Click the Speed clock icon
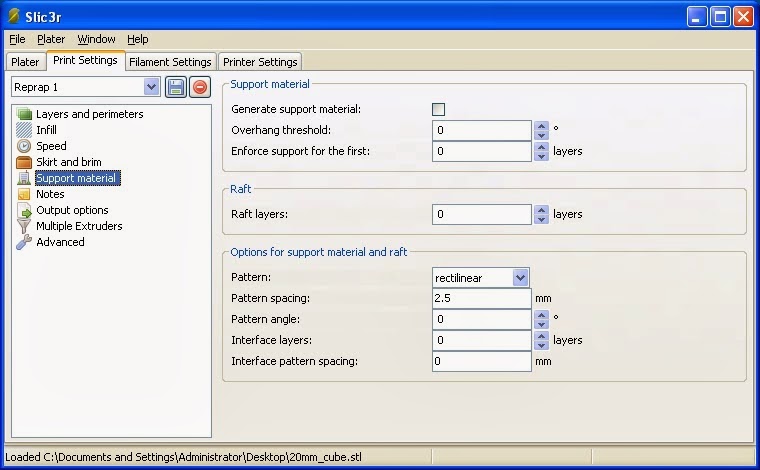Screen dimensions: 760x470 [x=24, y=146]
